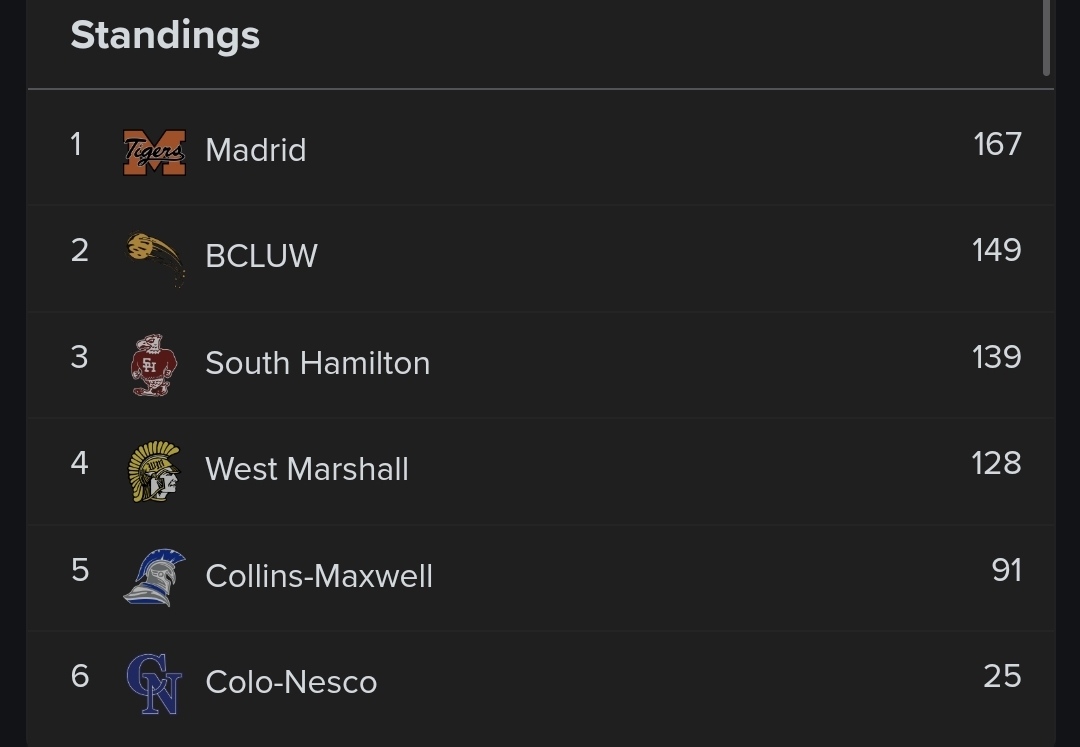Tap South Hamilton's score of 139
This screenshot has height=747, width=1080.
[x=996, y=357]
